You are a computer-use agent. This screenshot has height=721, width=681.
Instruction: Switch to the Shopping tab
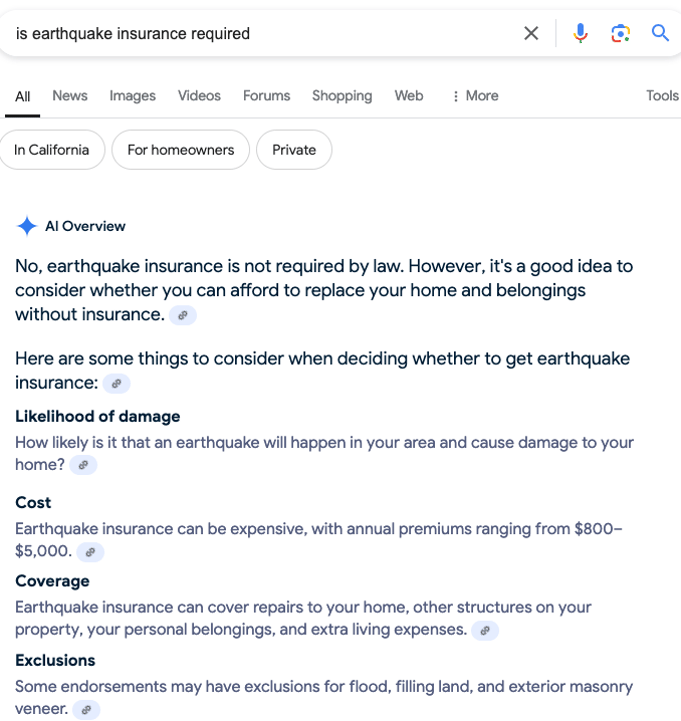click(342, 96)
